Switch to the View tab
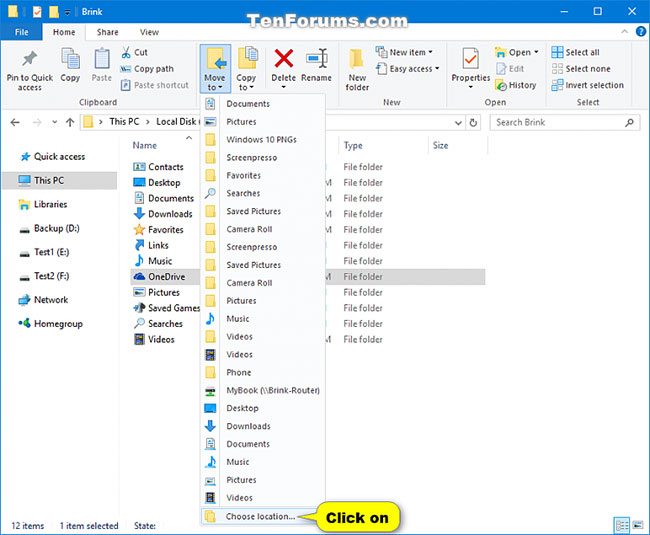 click(x=149, y=32)
